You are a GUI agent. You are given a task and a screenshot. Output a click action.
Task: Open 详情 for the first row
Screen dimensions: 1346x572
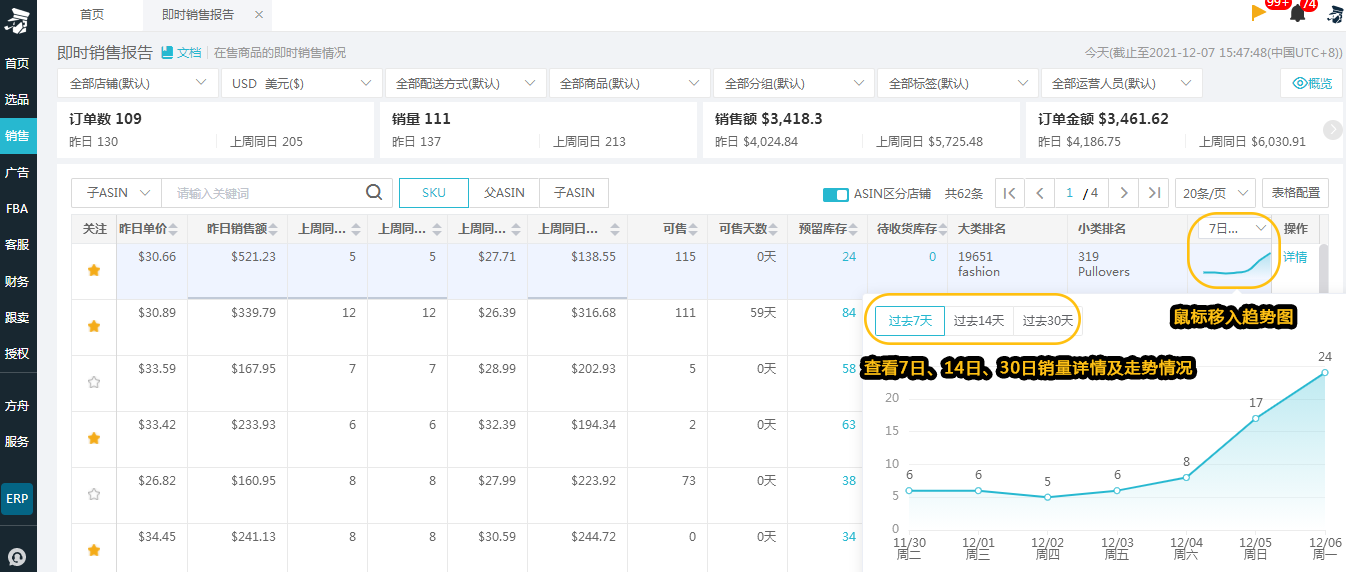pos(1295,257)
